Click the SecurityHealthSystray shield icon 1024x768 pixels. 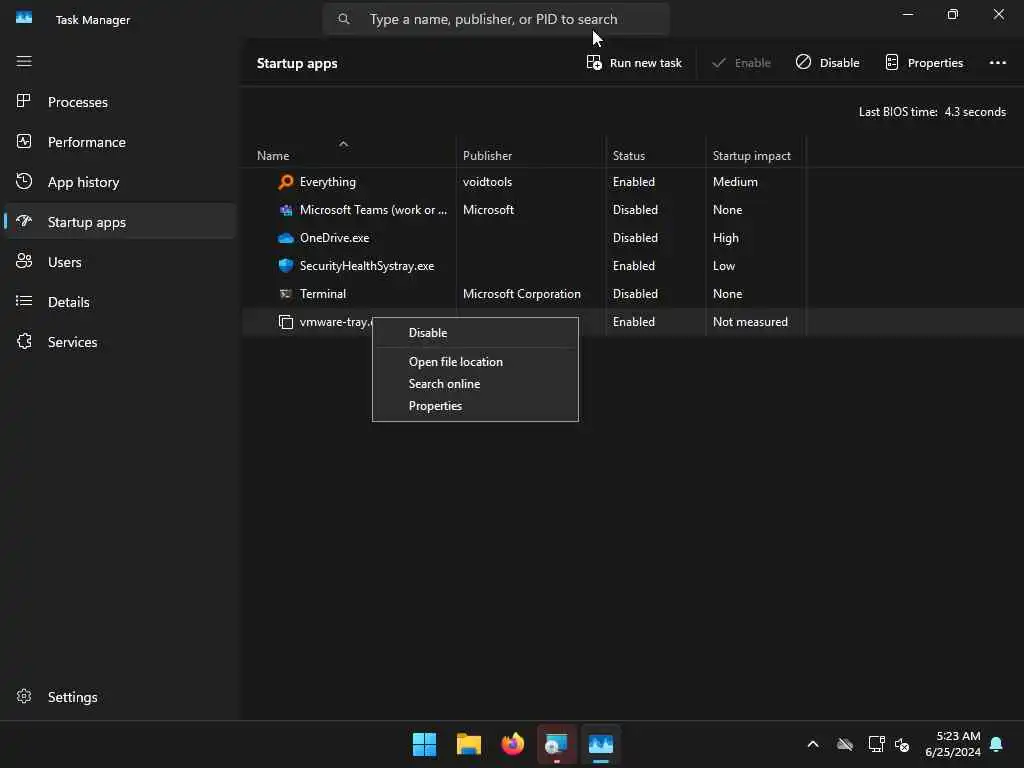click(x=285, y=266)
